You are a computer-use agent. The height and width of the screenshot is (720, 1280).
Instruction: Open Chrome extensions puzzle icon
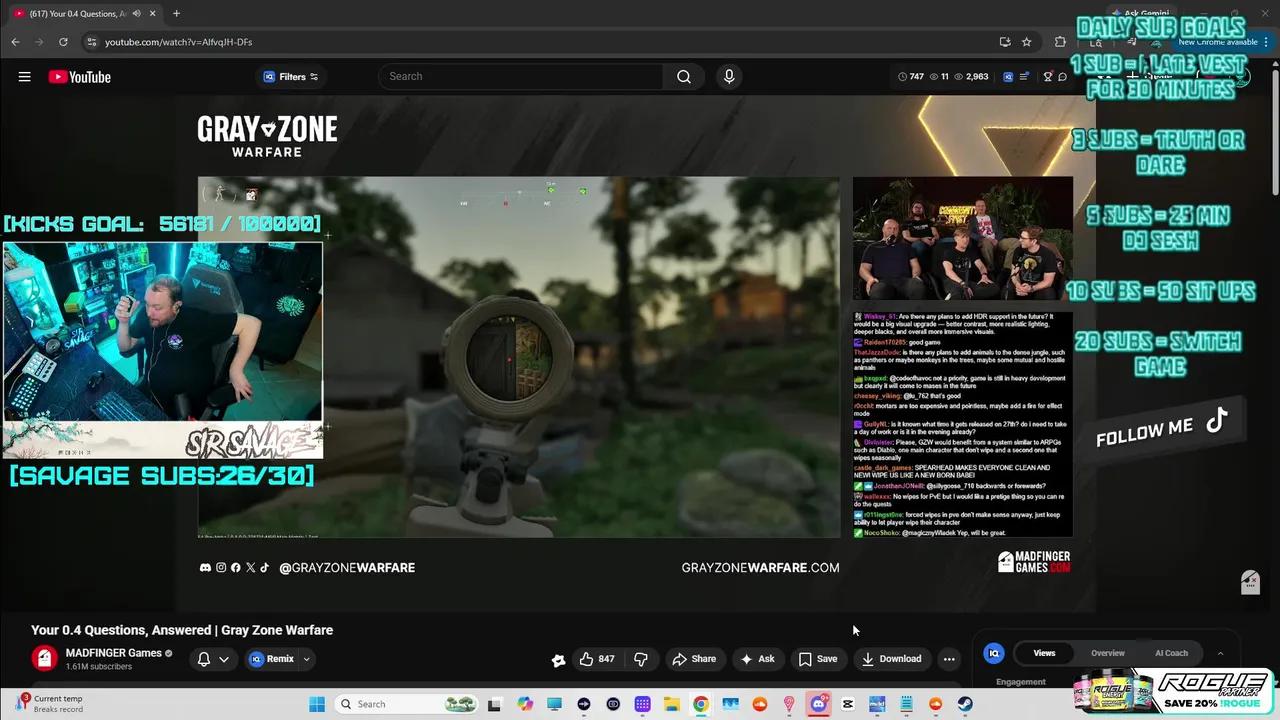1060,42
